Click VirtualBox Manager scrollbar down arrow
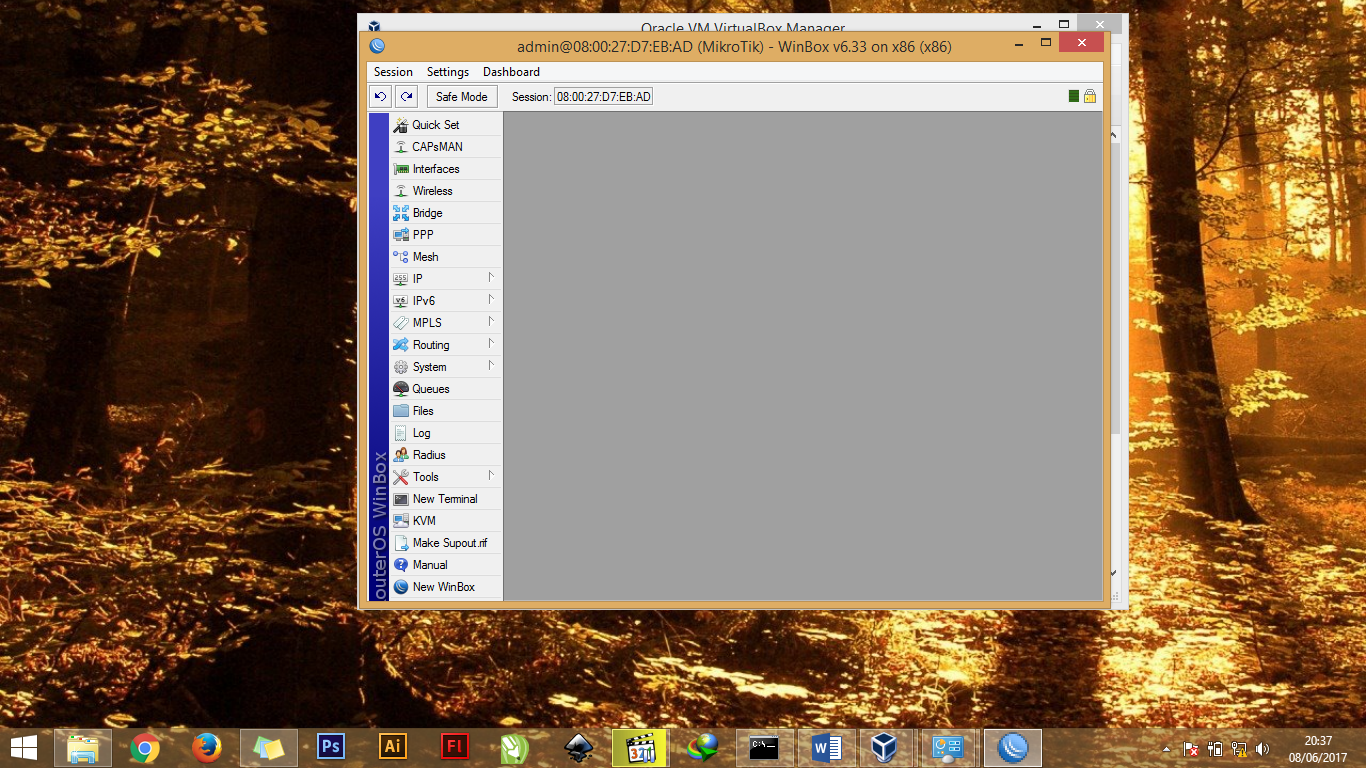The height and width of the screenshot is (768, 1366). [1115, 573]
